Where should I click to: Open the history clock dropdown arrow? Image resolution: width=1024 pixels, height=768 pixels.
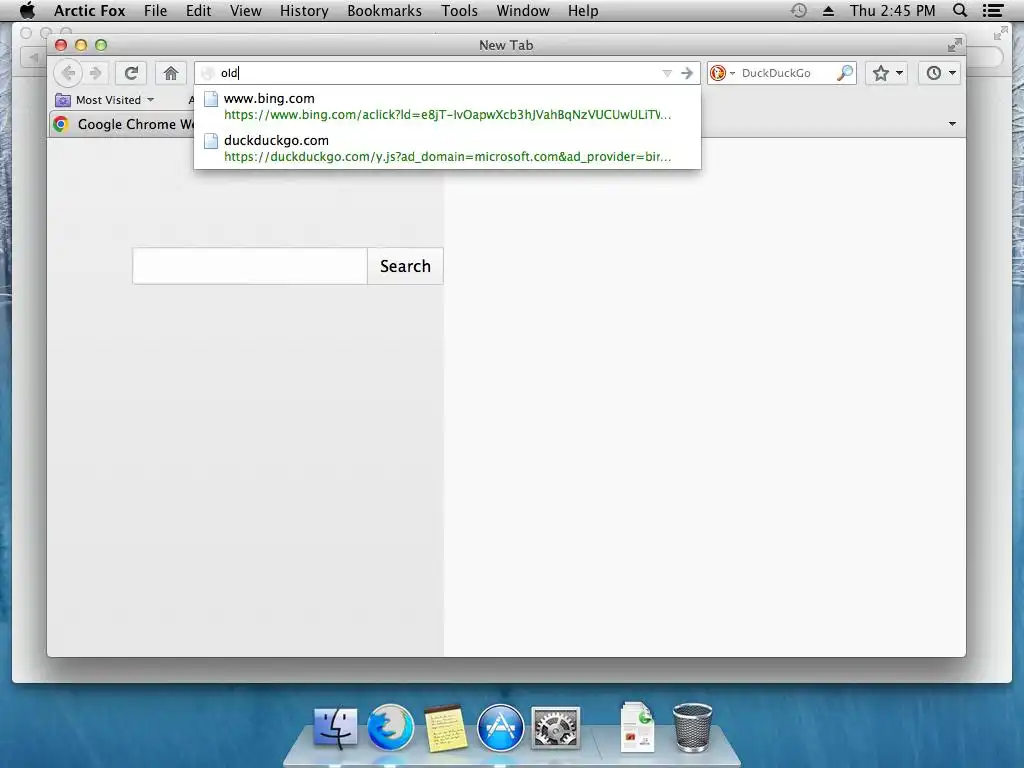pos(952,73)
